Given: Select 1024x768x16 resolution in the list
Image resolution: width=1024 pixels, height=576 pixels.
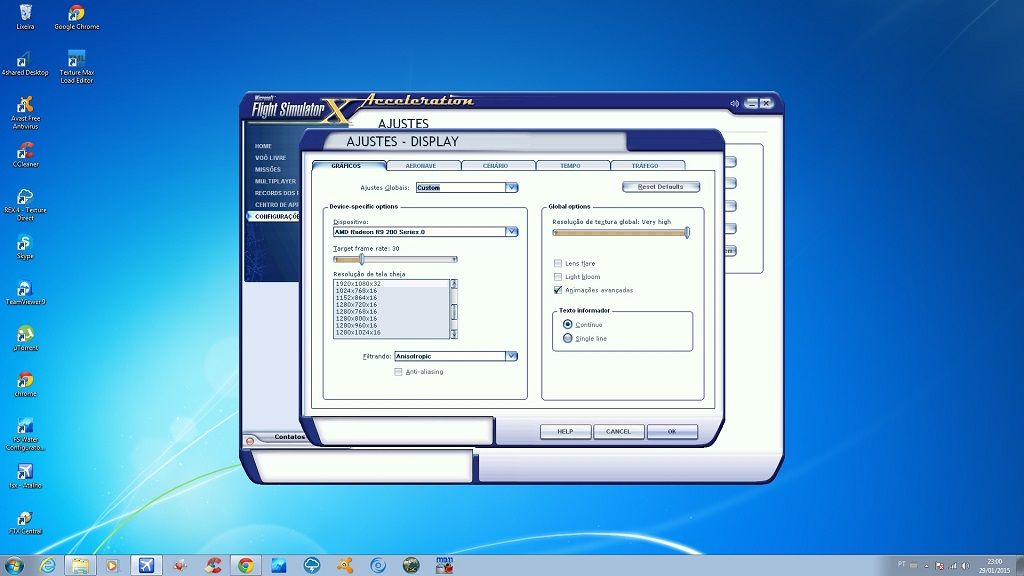Looking at the screenshot, I should 391,291.
